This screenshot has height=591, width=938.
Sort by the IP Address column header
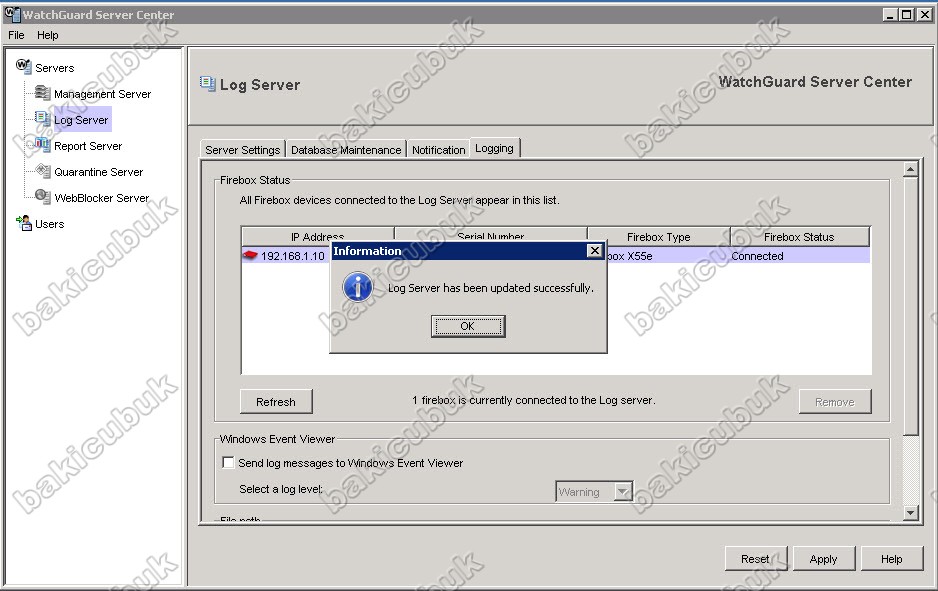point(318,237)
